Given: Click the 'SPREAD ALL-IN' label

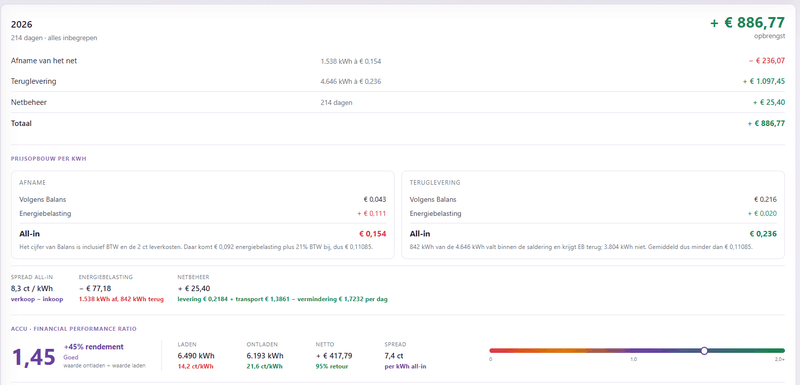Looking at the screenshot, I should tap(32, 277).
